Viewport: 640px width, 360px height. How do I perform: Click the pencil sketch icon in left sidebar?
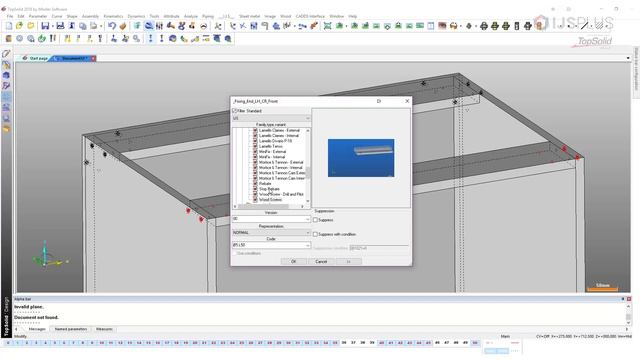tap(6, 53)
